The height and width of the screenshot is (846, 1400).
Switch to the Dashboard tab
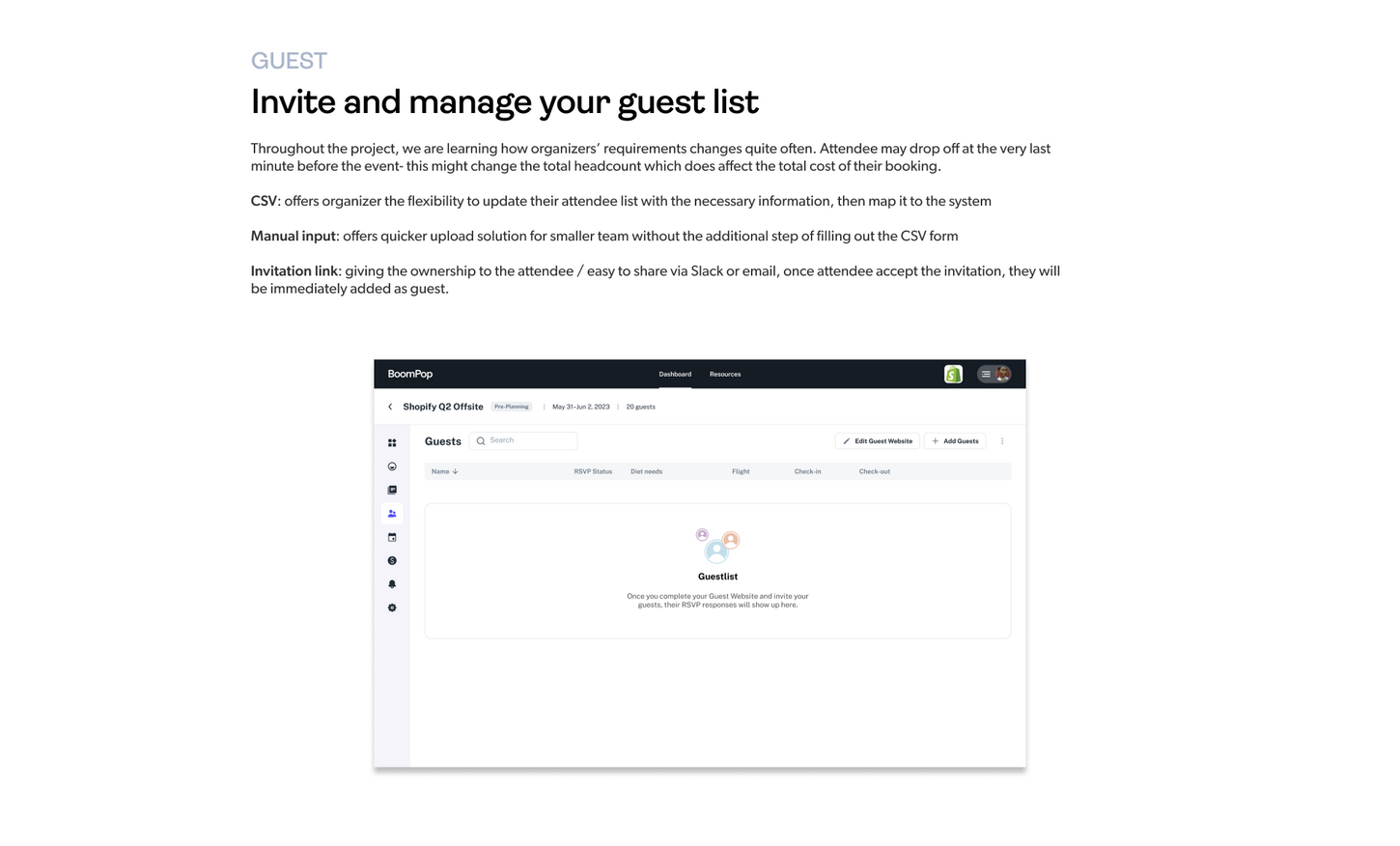[675, 374]
